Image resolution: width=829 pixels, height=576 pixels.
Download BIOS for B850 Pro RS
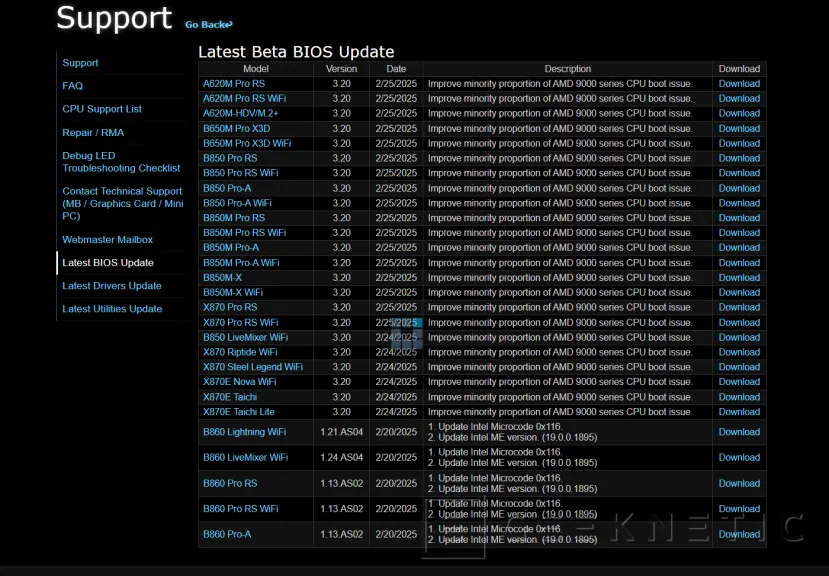pos(739,158)
